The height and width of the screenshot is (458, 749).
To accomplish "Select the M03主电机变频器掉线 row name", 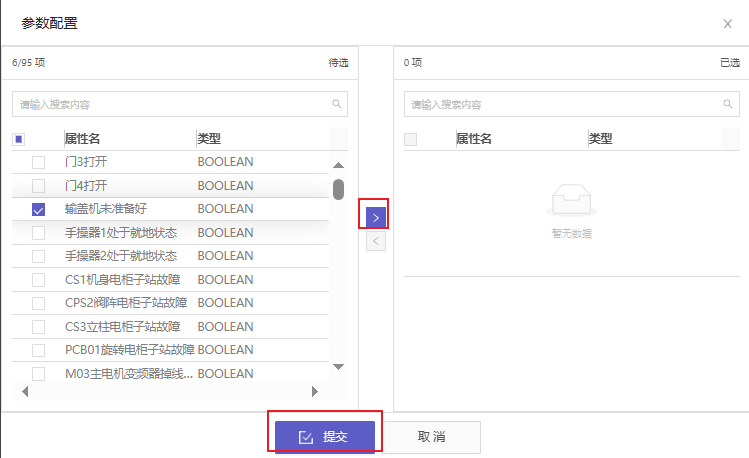I will click(129, 373).
